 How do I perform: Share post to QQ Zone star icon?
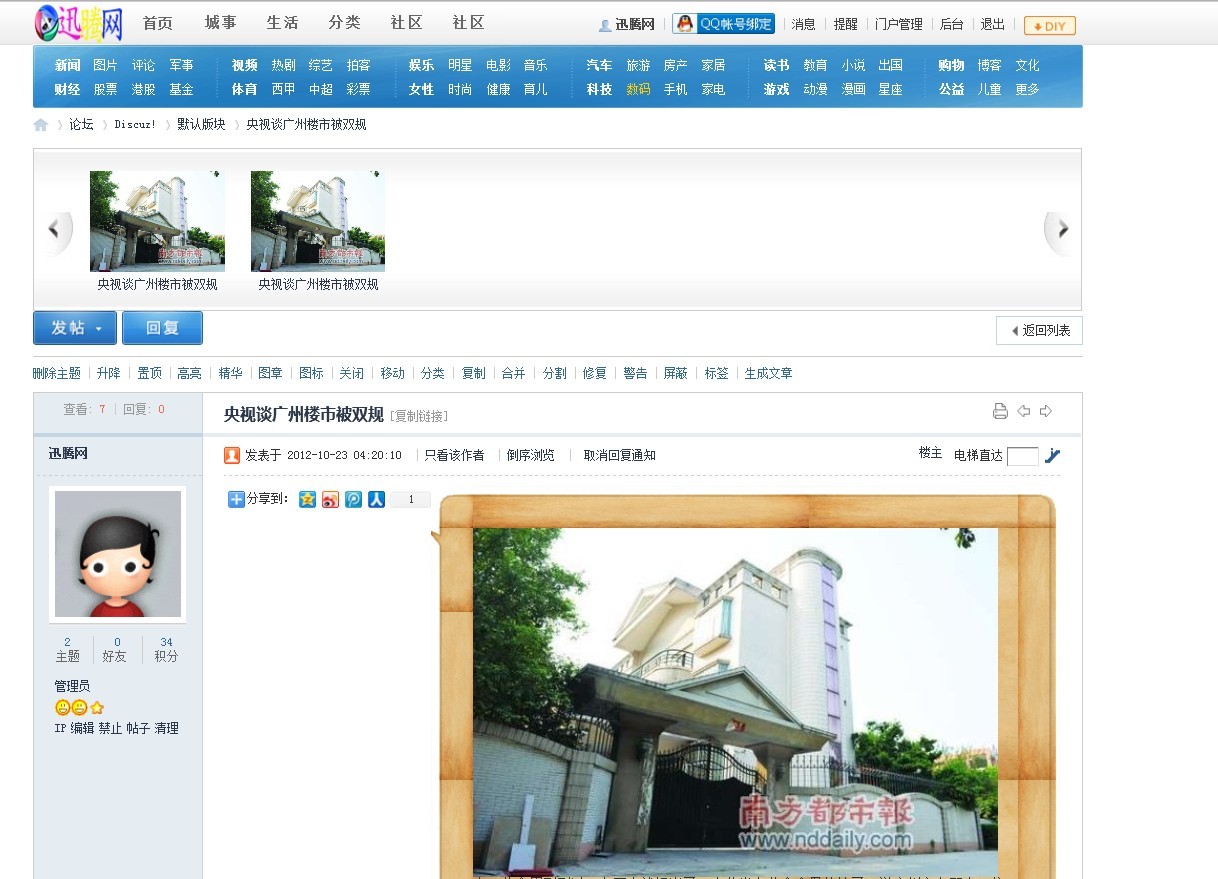click(x=307, y=499)
